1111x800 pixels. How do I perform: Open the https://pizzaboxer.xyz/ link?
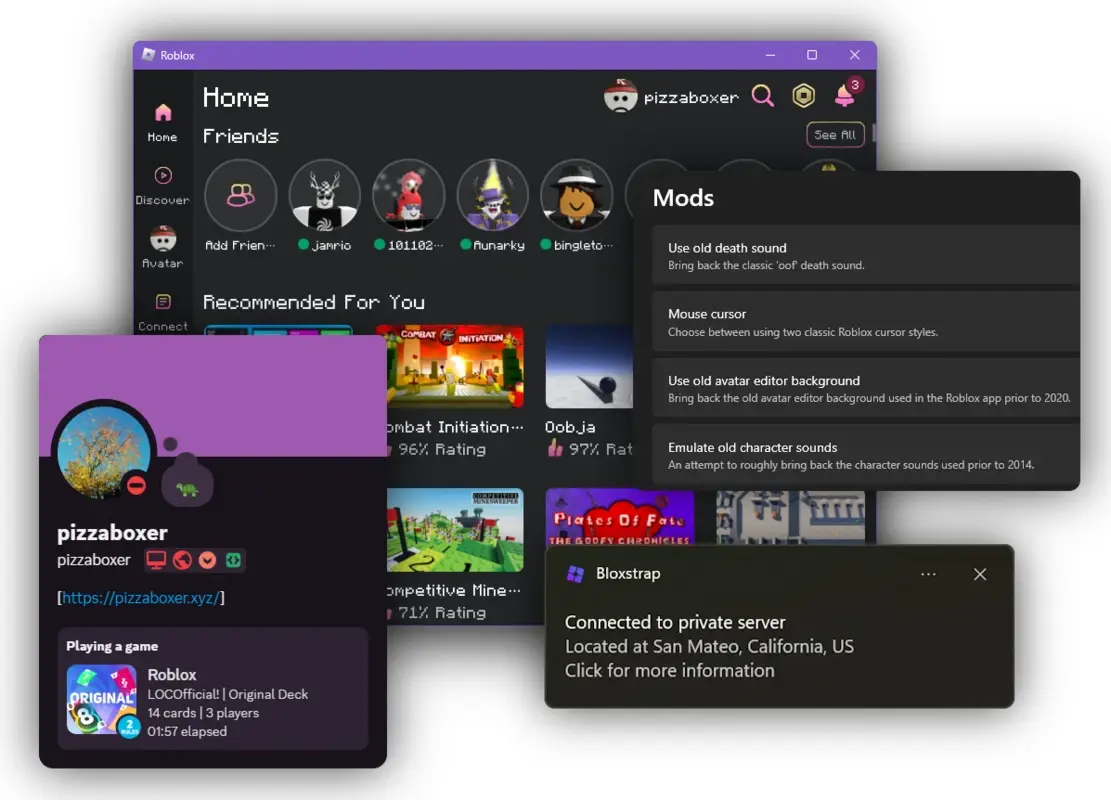point(143,598)
